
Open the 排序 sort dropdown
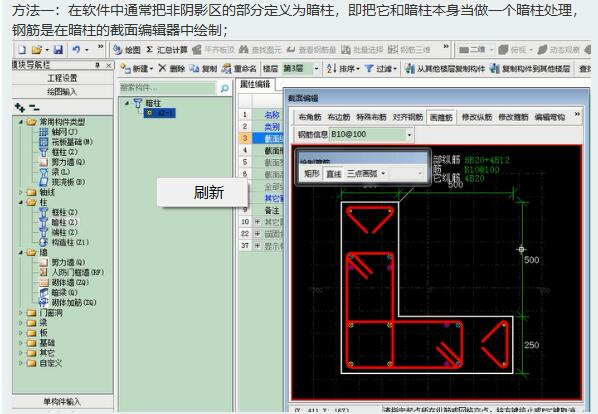[343, 69]
